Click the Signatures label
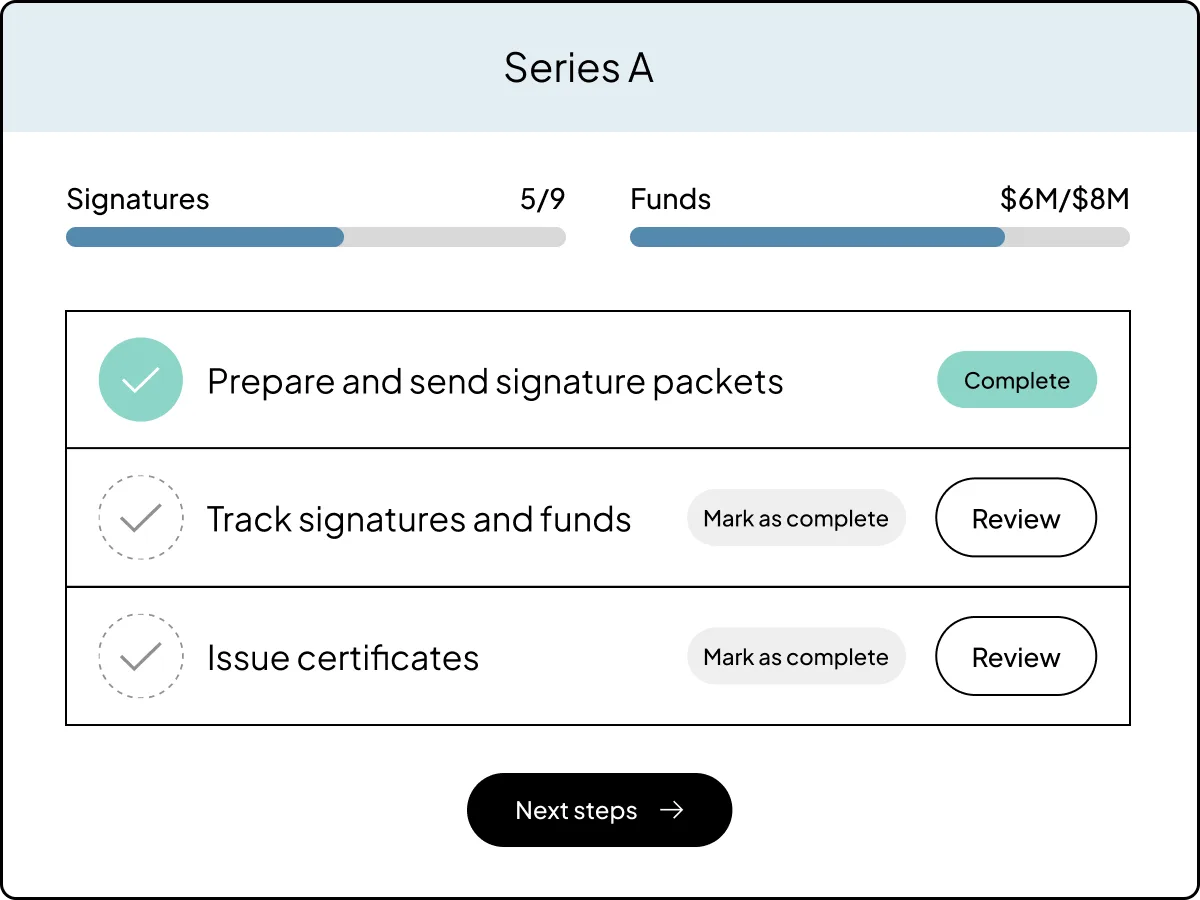Screen dimensions: 1200x900 pos(138,200)
